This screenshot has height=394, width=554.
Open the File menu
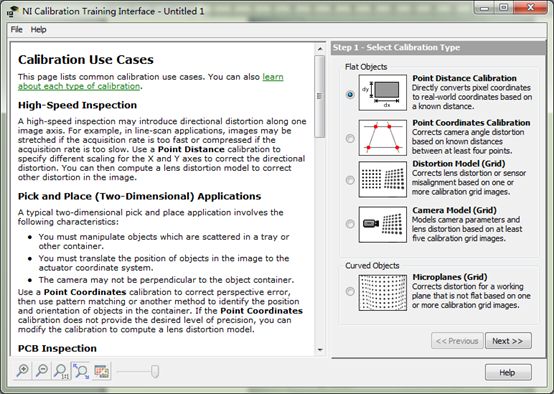click(x=17, y=30)
